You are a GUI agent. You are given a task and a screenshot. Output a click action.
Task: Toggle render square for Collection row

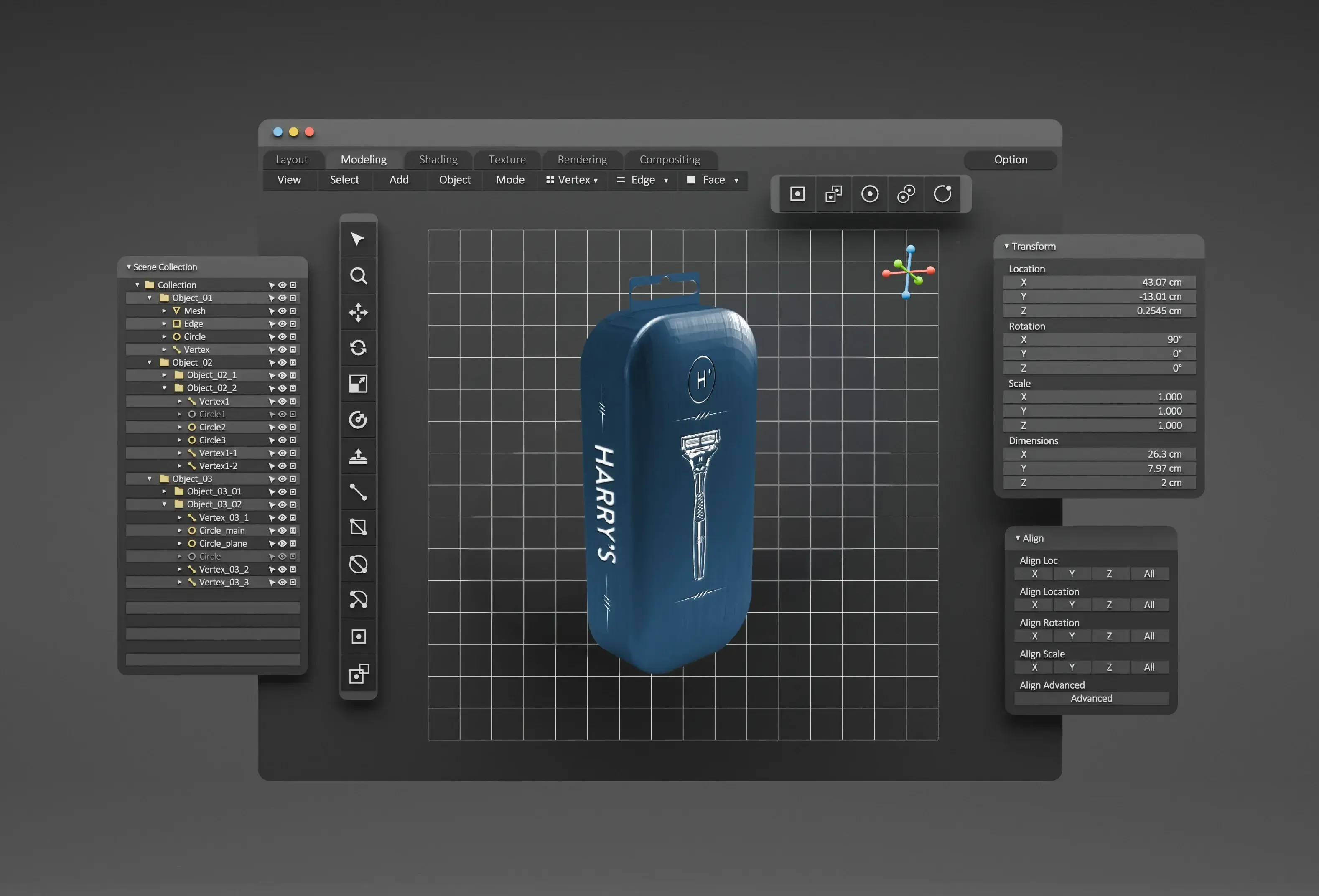coord(293,285)
